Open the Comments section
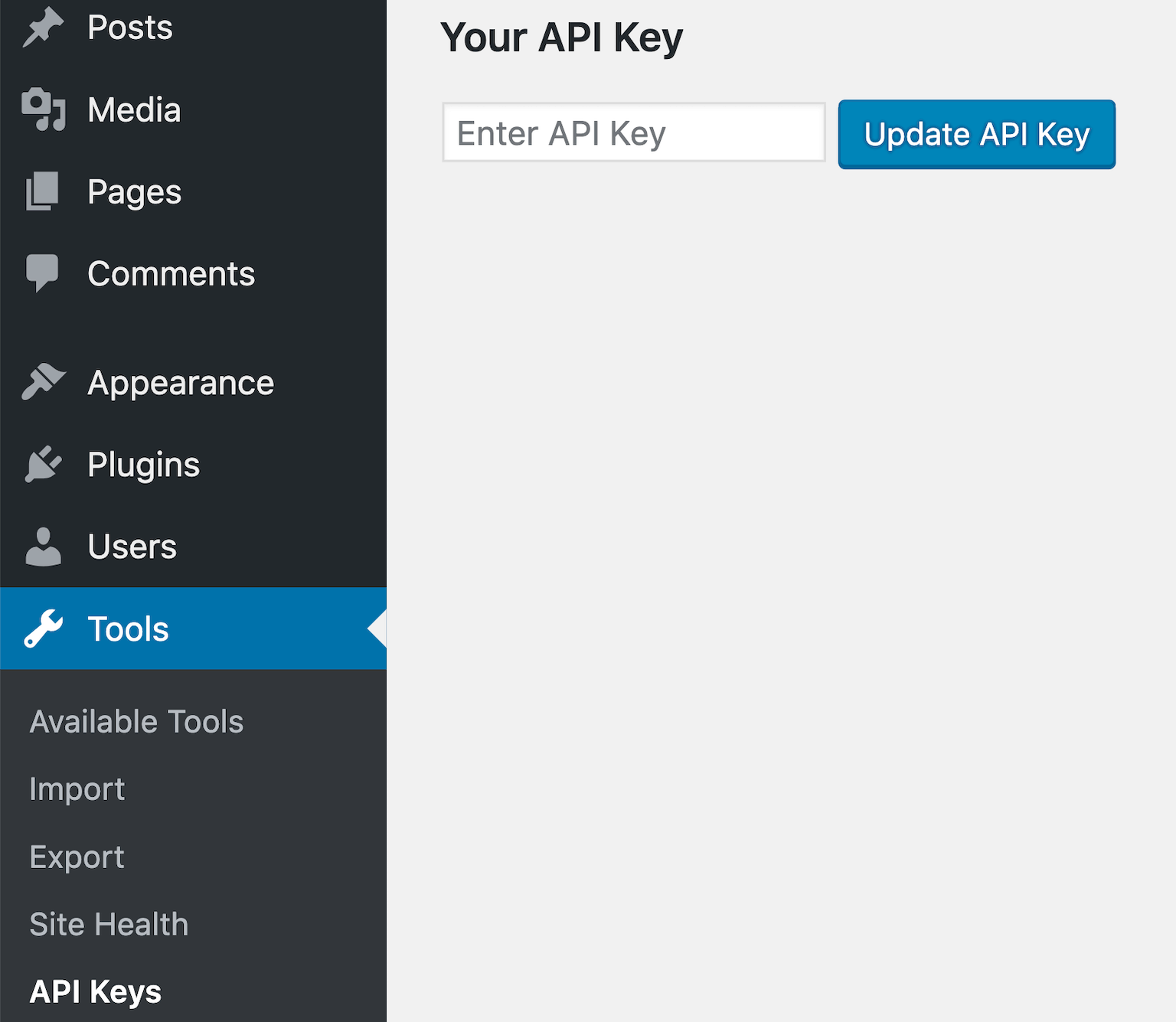This screenshot has width=1176, height=1022. point(171,273)
